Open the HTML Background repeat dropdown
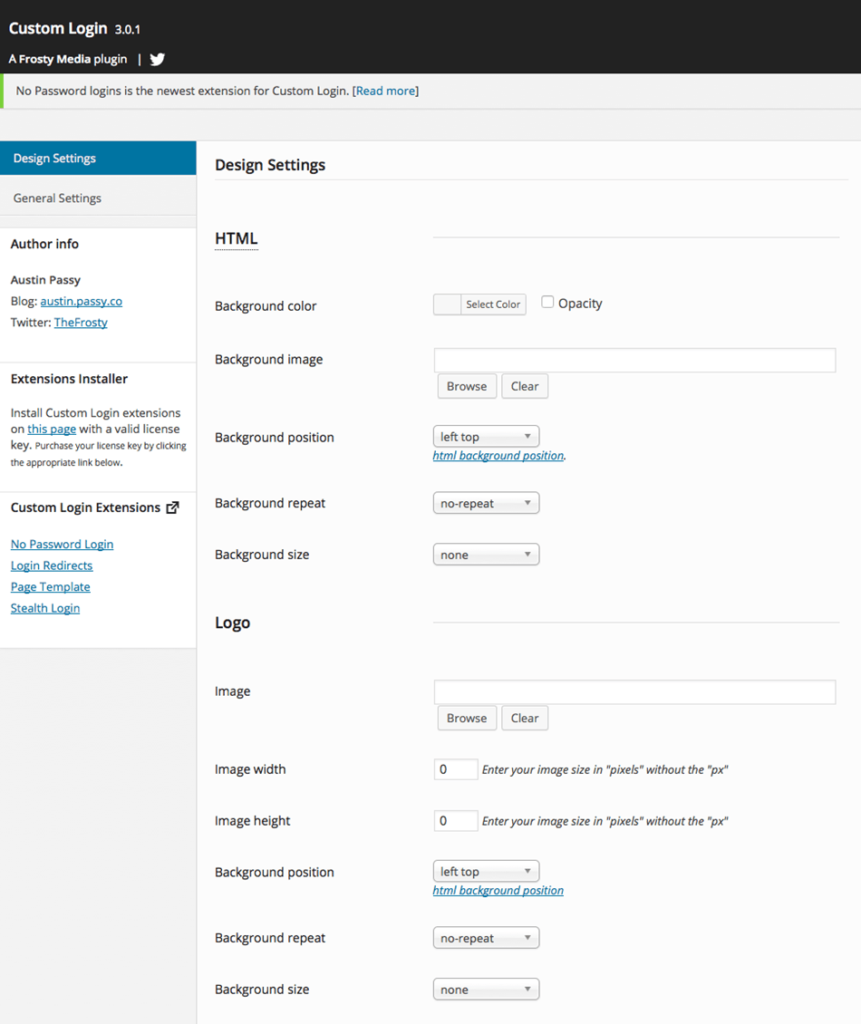 [x=485, y=503]
